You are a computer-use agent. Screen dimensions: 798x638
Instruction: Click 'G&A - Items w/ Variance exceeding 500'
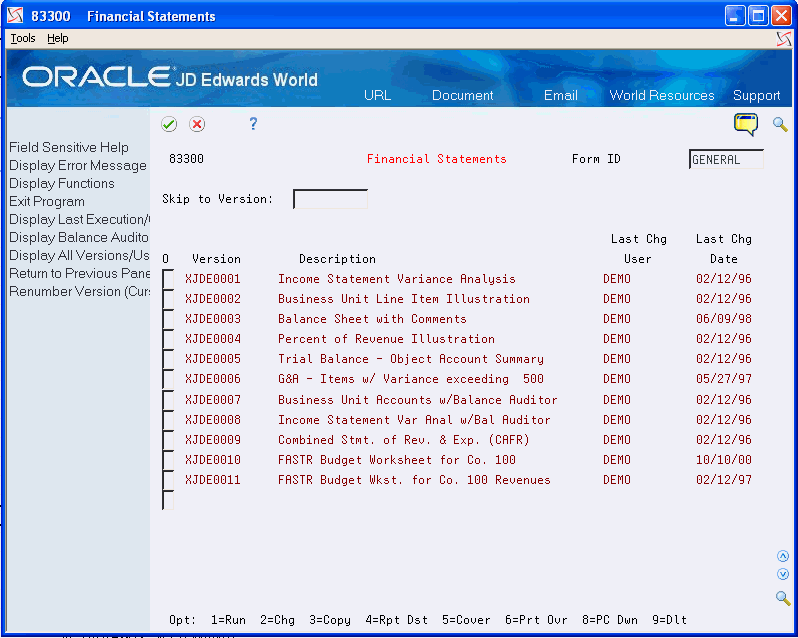pos(411,379)
